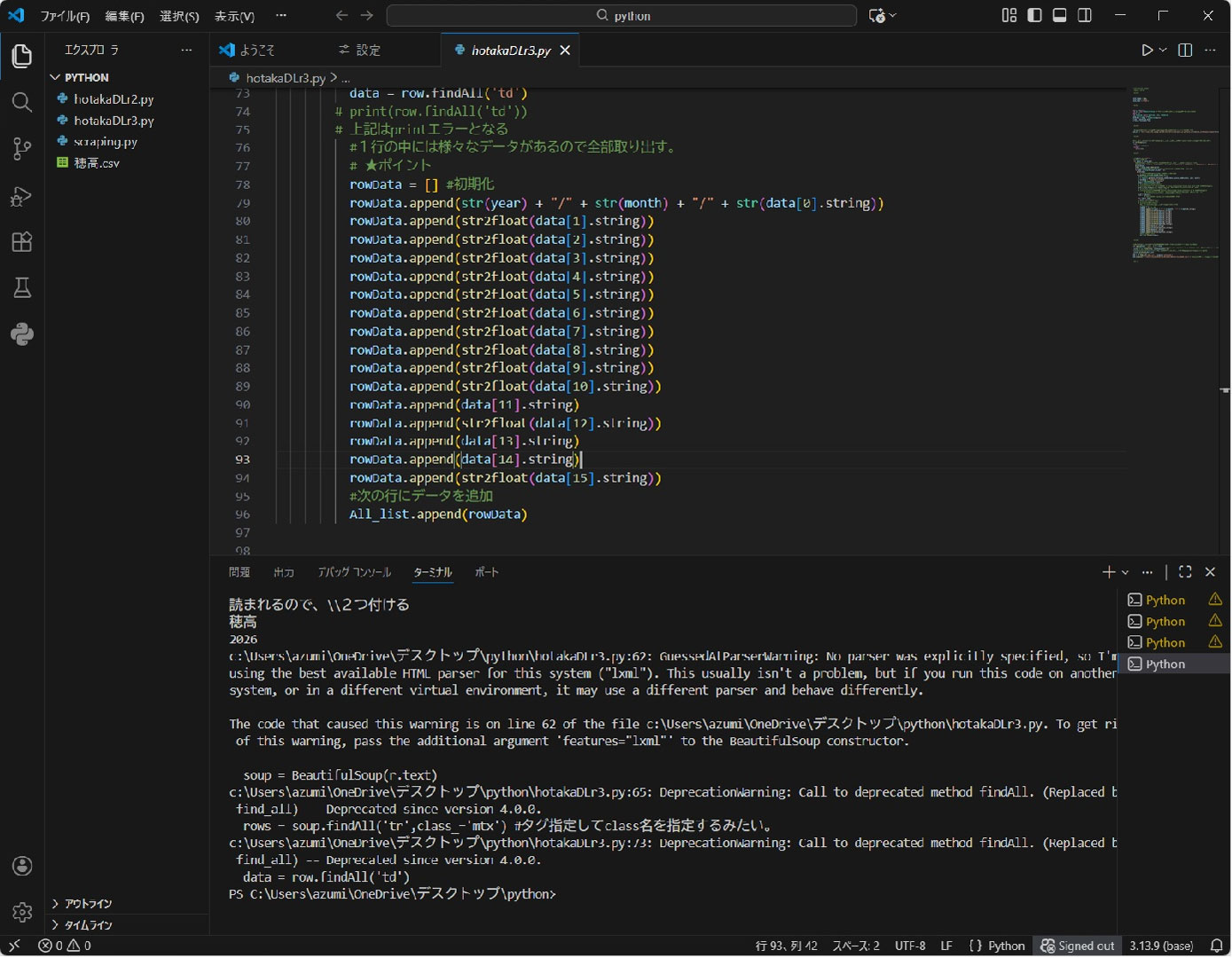Split the editor to the right
The image size is (1232, 958).
point(1185,51)
